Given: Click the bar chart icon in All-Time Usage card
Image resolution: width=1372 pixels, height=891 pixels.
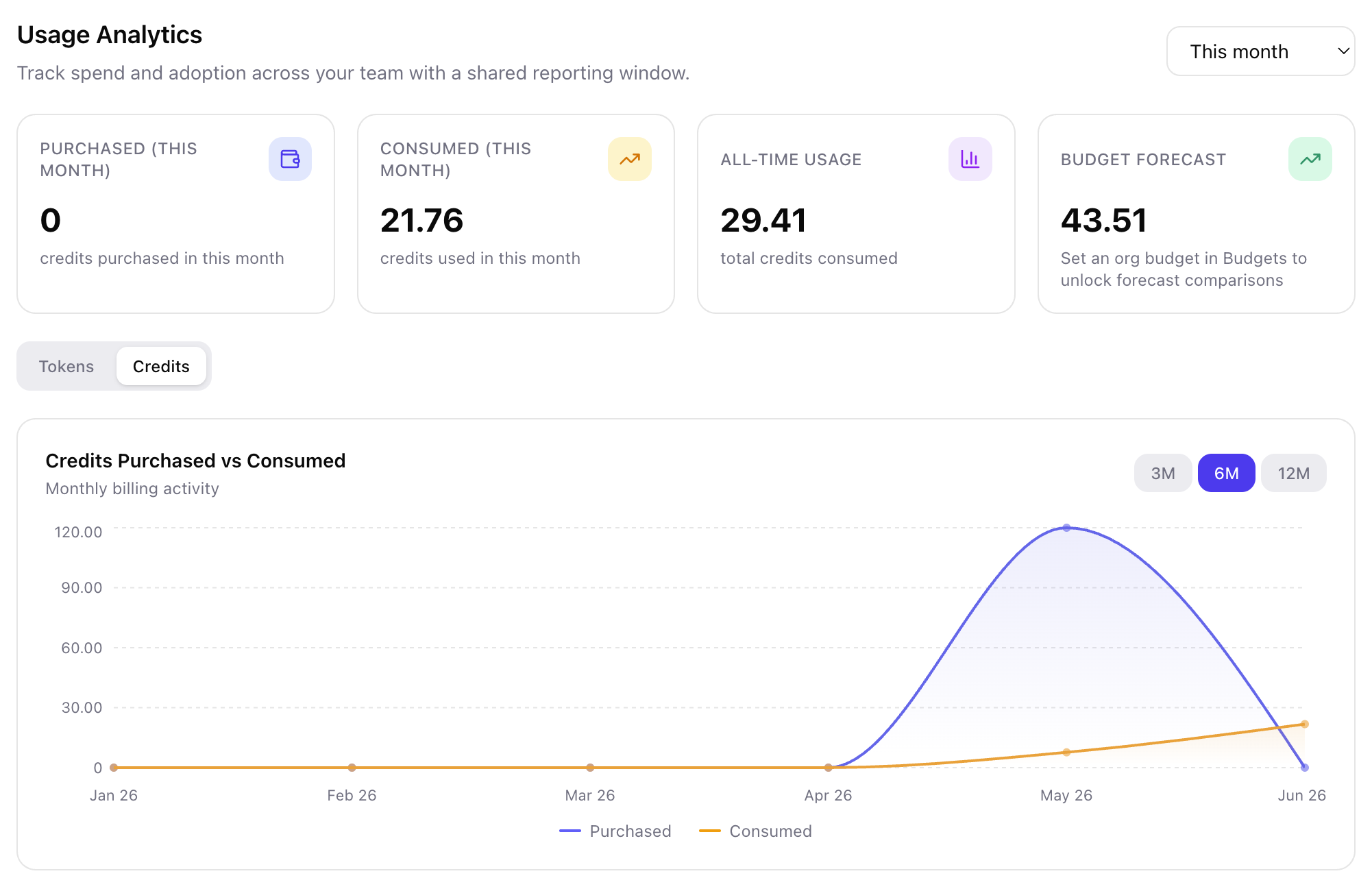Looking at the screenshot, I should (970, 159).
